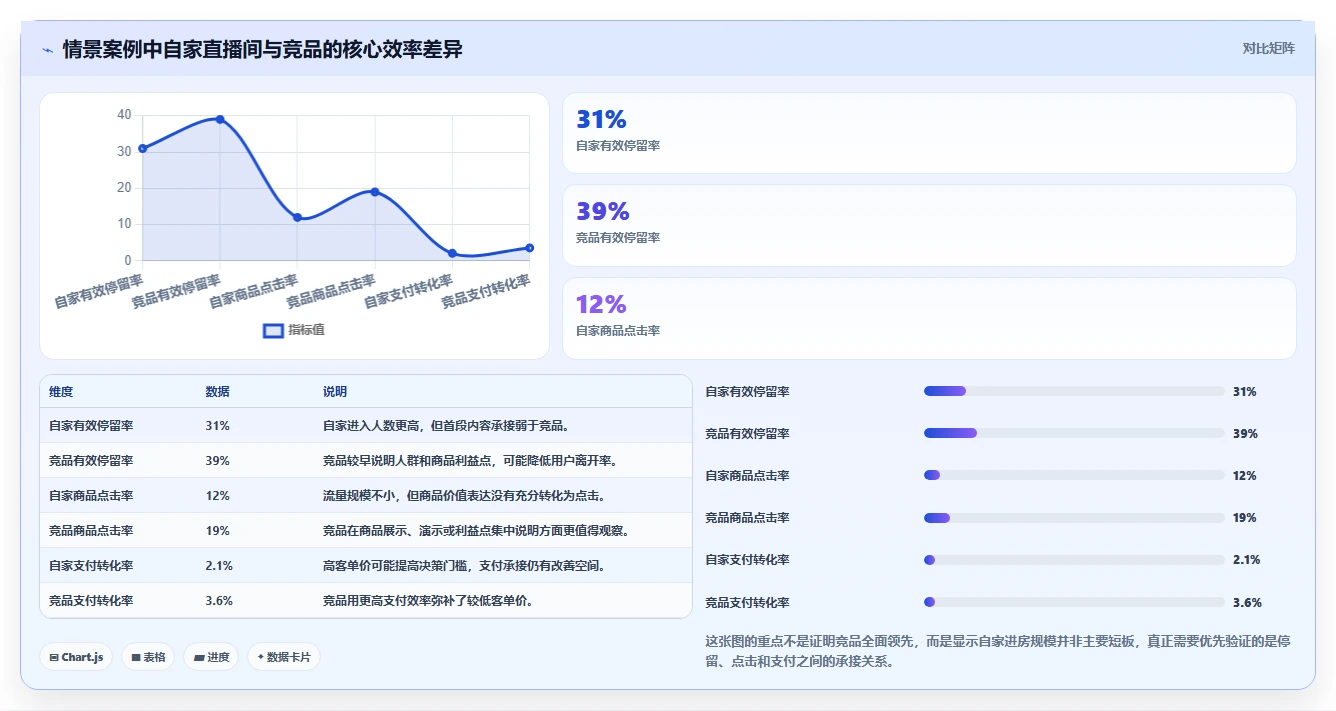The height and width of the screenshot is (711, 1336).
Task: Click the explanation starting 竞品用更高支付效率
Action: click(428, 601)
